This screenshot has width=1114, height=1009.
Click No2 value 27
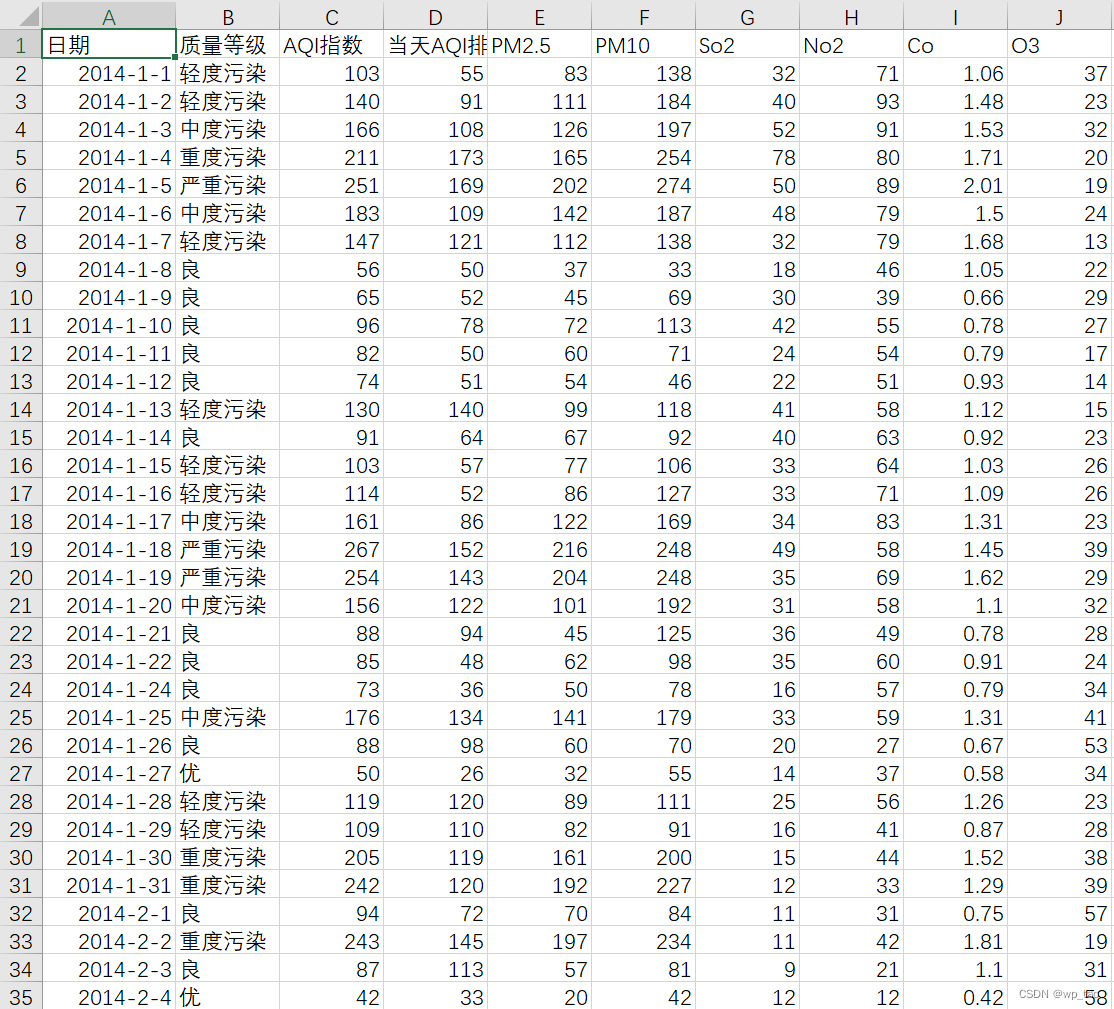click(851, 745)
